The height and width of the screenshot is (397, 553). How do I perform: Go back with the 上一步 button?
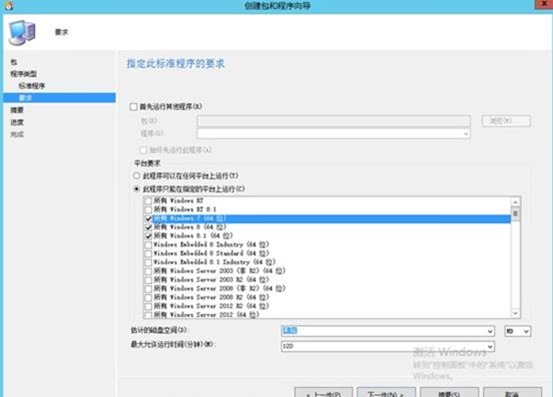coord(323,392)
